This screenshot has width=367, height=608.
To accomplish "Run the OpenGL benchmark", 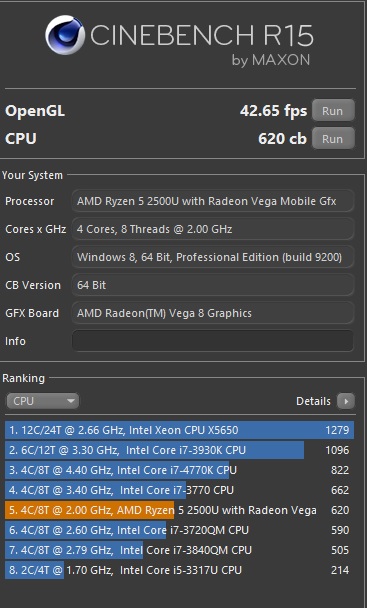I will click(333, 111).
